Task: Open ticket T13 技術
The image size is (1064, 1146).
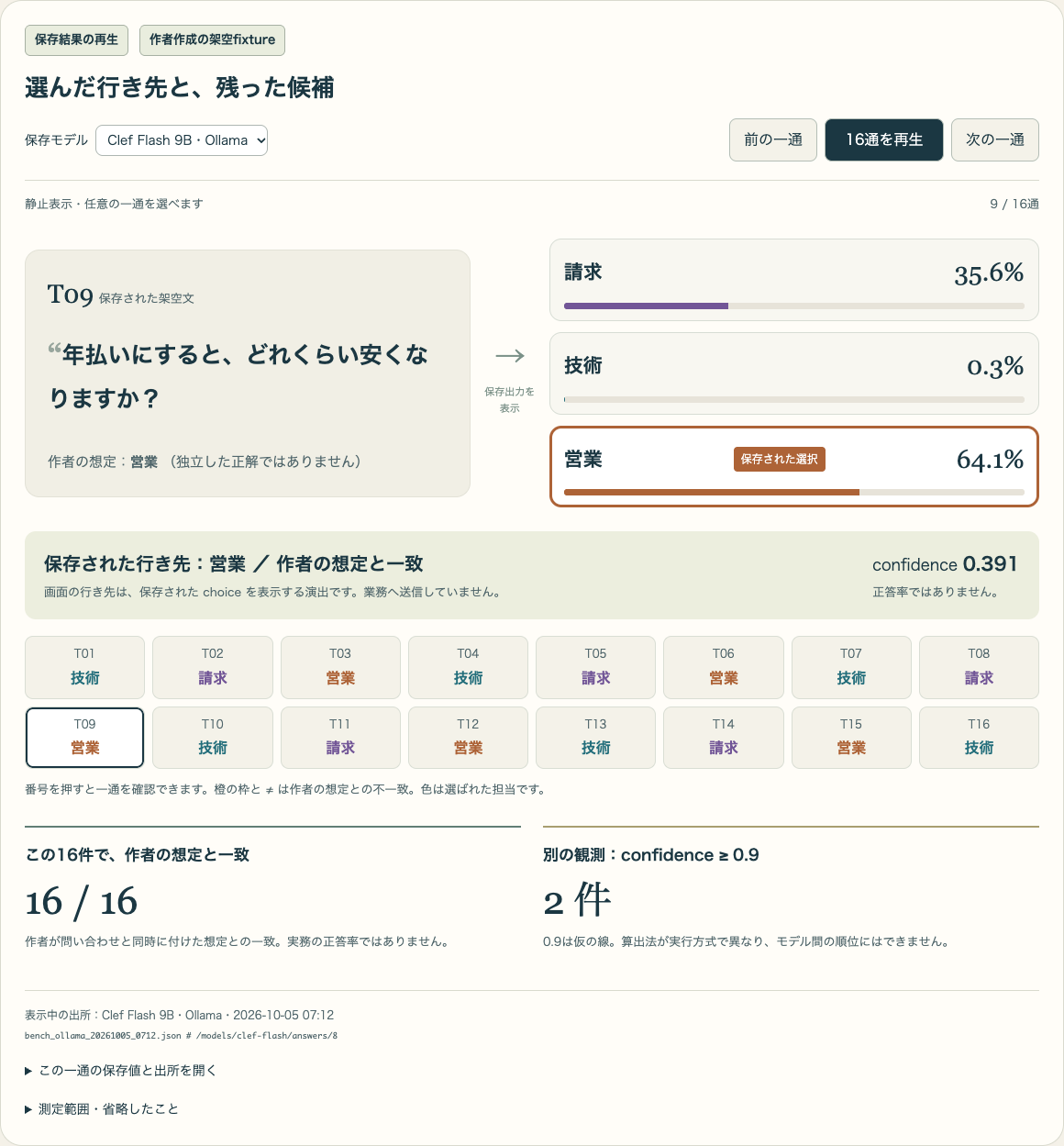Action: [x=596, y=738]
